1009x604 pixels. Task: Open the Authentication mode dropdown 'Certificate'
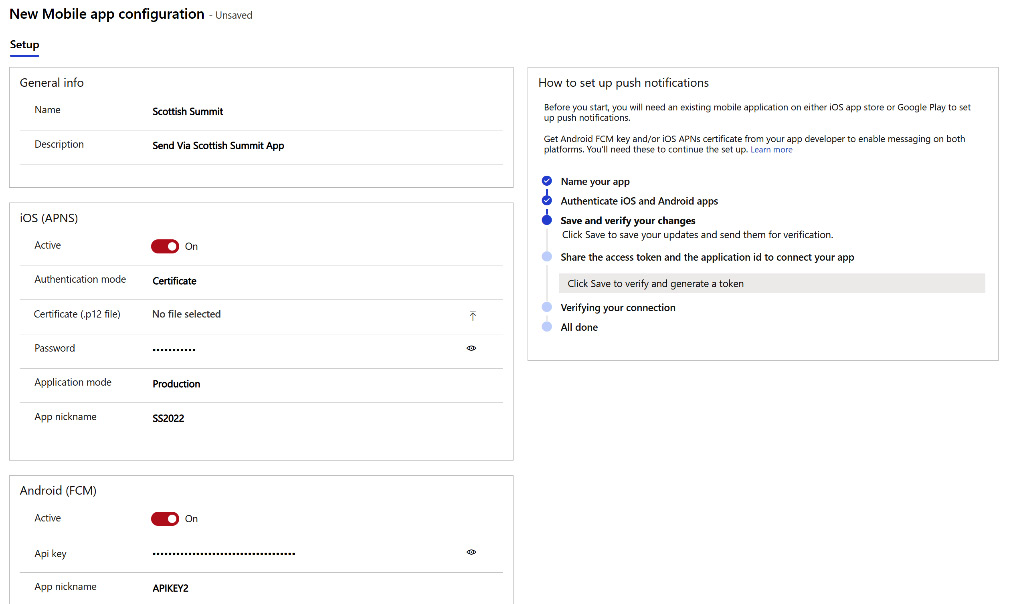point(174,281)
